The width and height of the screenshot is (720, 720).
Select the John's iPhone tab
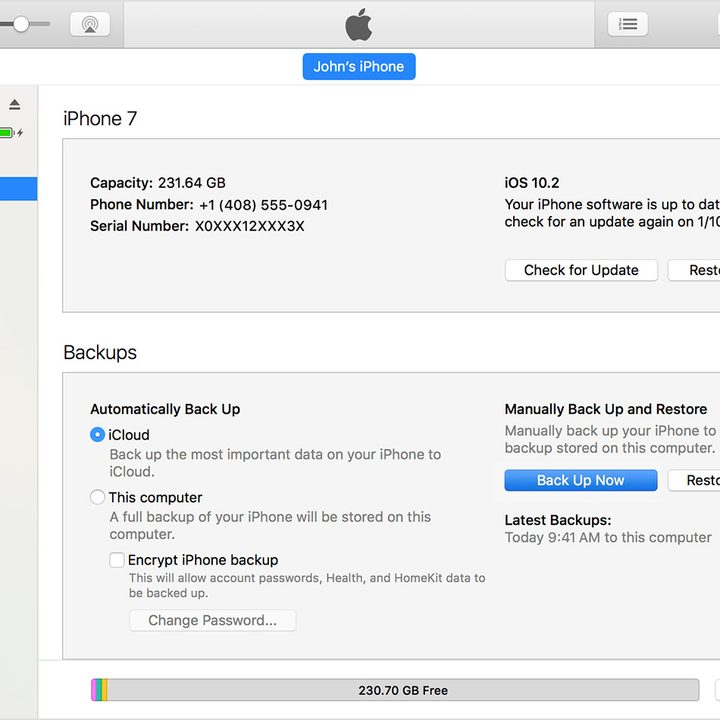coord(359,67)
